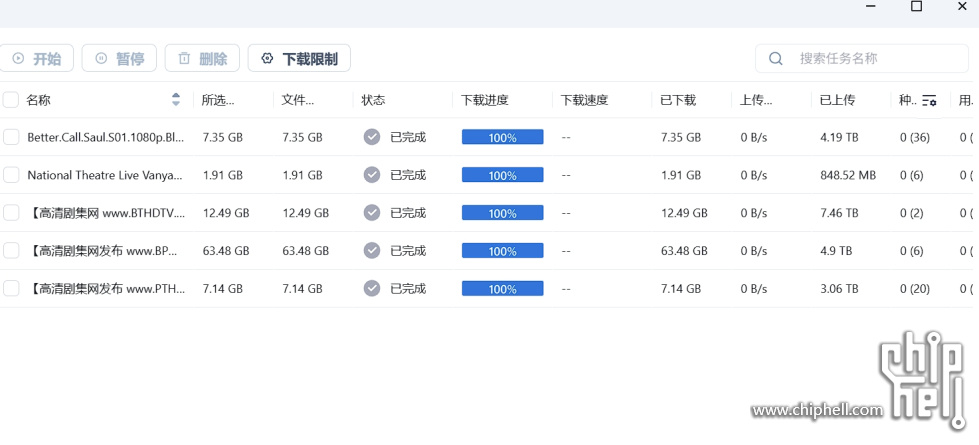This screenshot has height=445, width=979.
Task: Click the 删除 delete button
Action: 202,59
